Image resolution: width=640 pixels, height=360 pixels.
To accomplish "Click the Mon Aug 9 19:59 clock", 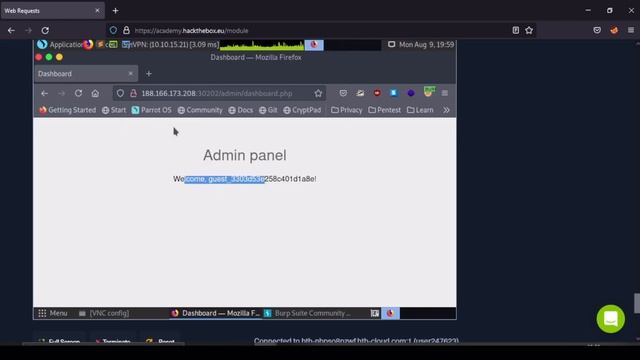I will coord(426,44).
